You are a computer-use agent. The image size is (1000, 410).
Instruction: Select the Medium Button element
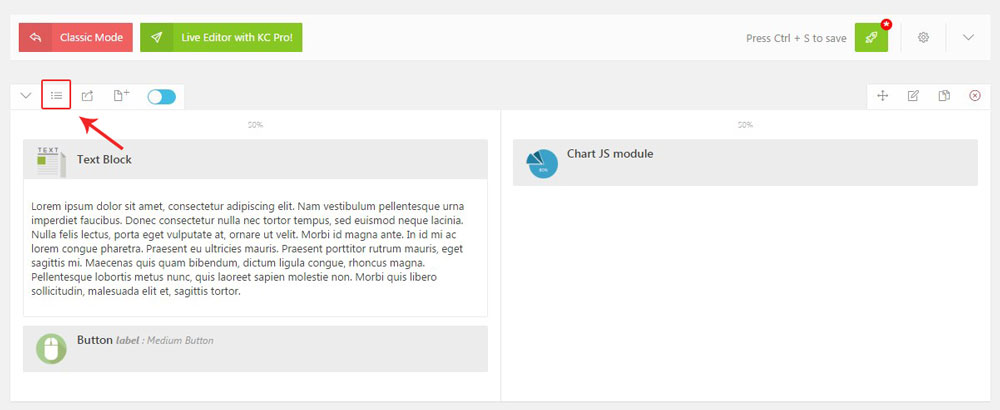click(x=255, y=348)
